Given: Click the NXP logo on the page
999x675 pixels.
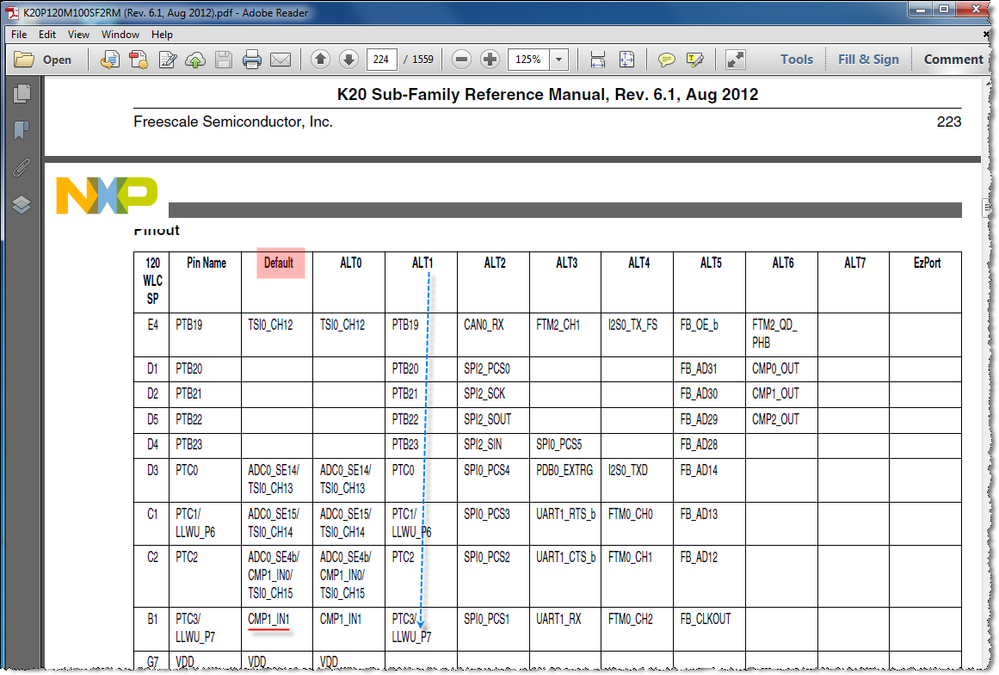Looking at the screenshot, I should click(x=106, y=195).
